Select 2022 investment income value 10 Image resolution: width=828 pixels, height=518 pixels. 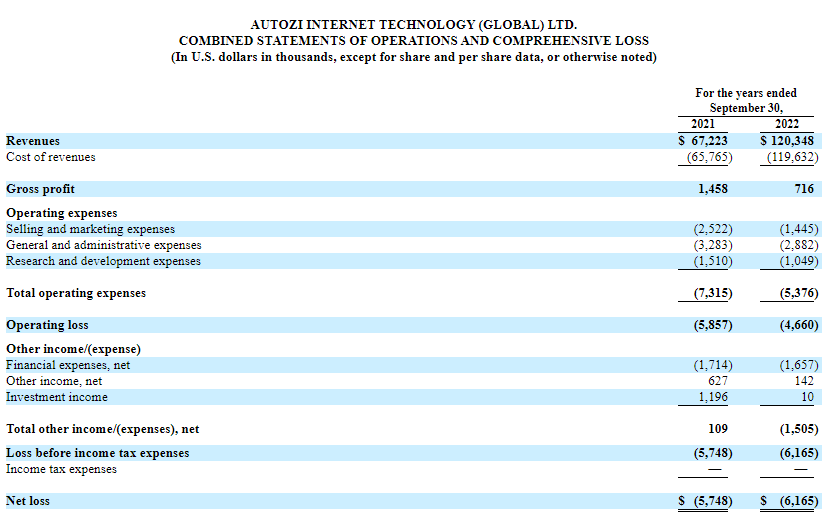(807, 397)
